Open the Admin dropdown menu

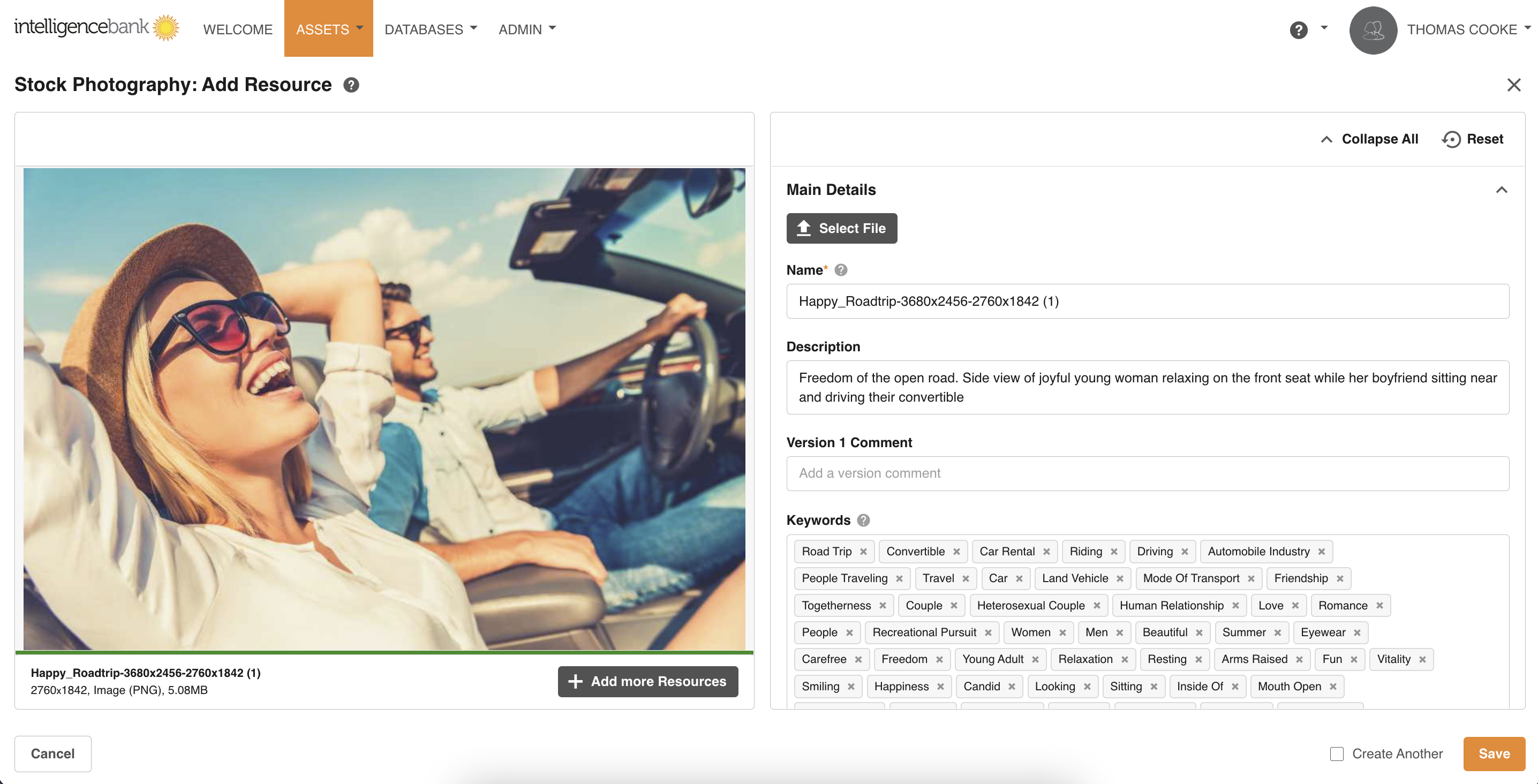click(x=526, y=29)
